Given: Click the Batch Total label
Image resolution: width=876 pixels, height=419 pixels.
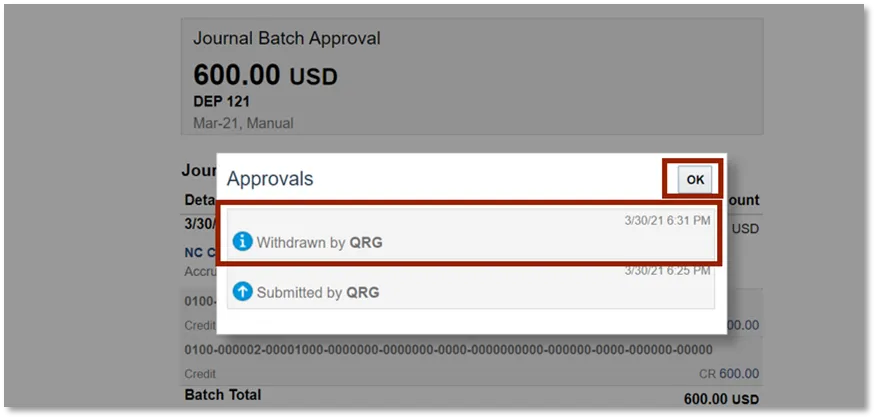Looking at the screenshot, I should pos(223,395).
